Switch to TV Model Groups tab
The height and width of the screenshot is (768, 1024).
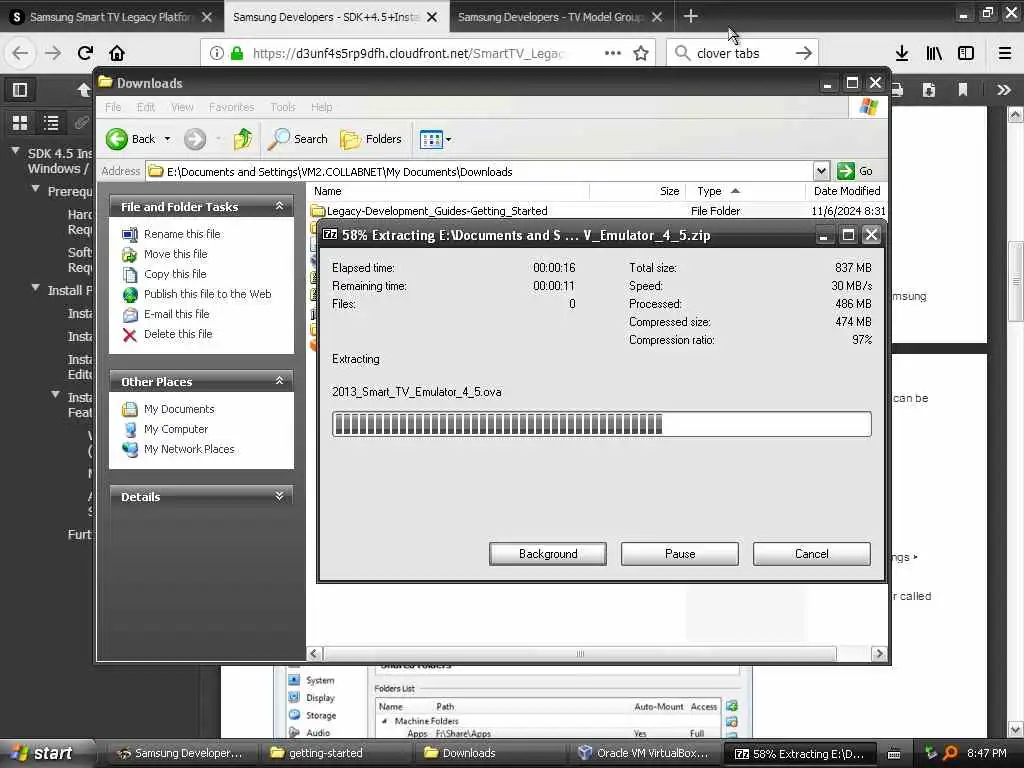coord(561,17)
